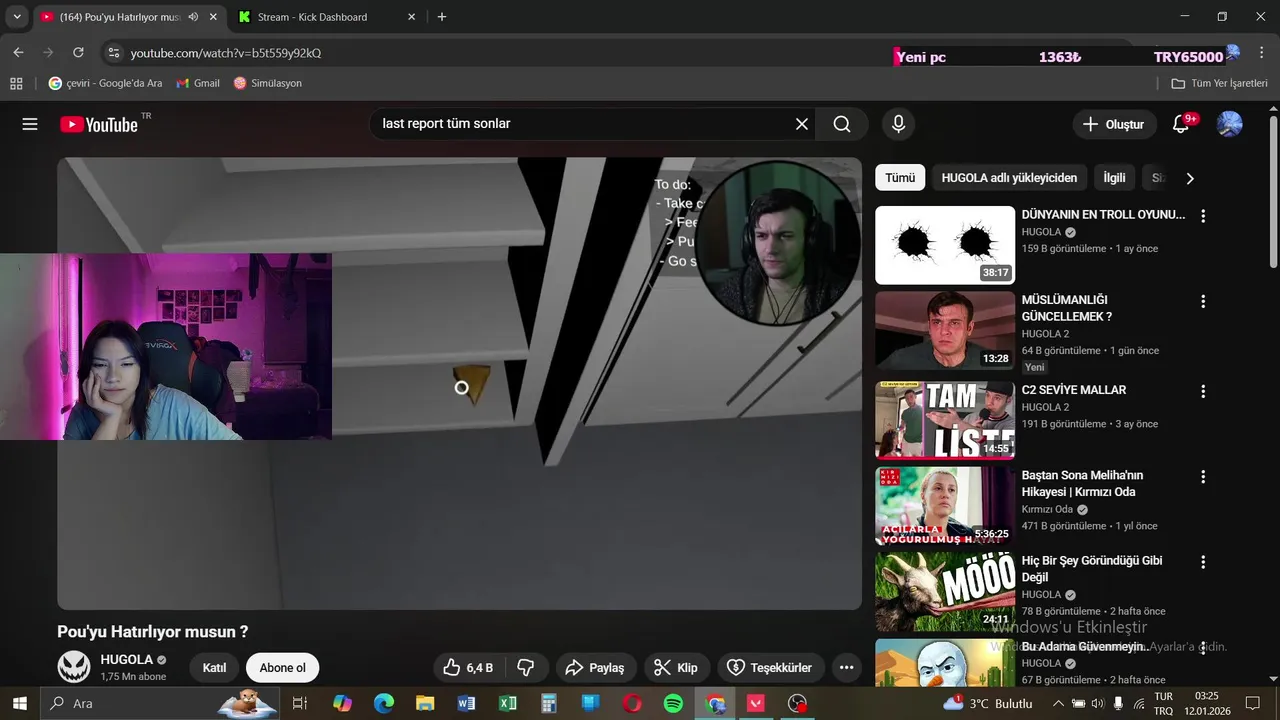
Task: Open Word from the taskbar
Action: pyautogui.click(x=466, y=703)
